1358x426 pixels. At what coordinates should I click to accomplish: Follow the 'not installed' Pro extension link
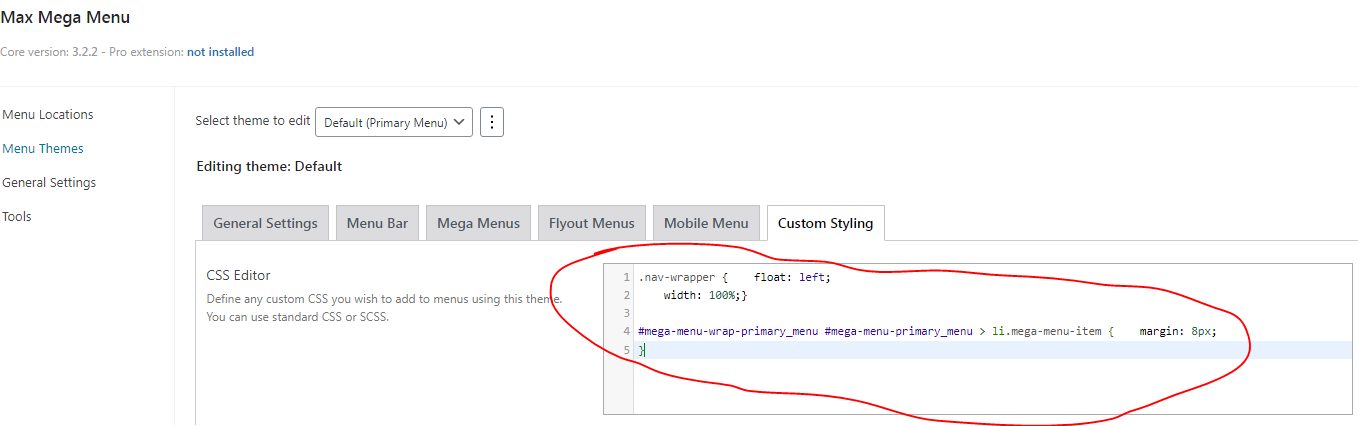click(220, 51)
